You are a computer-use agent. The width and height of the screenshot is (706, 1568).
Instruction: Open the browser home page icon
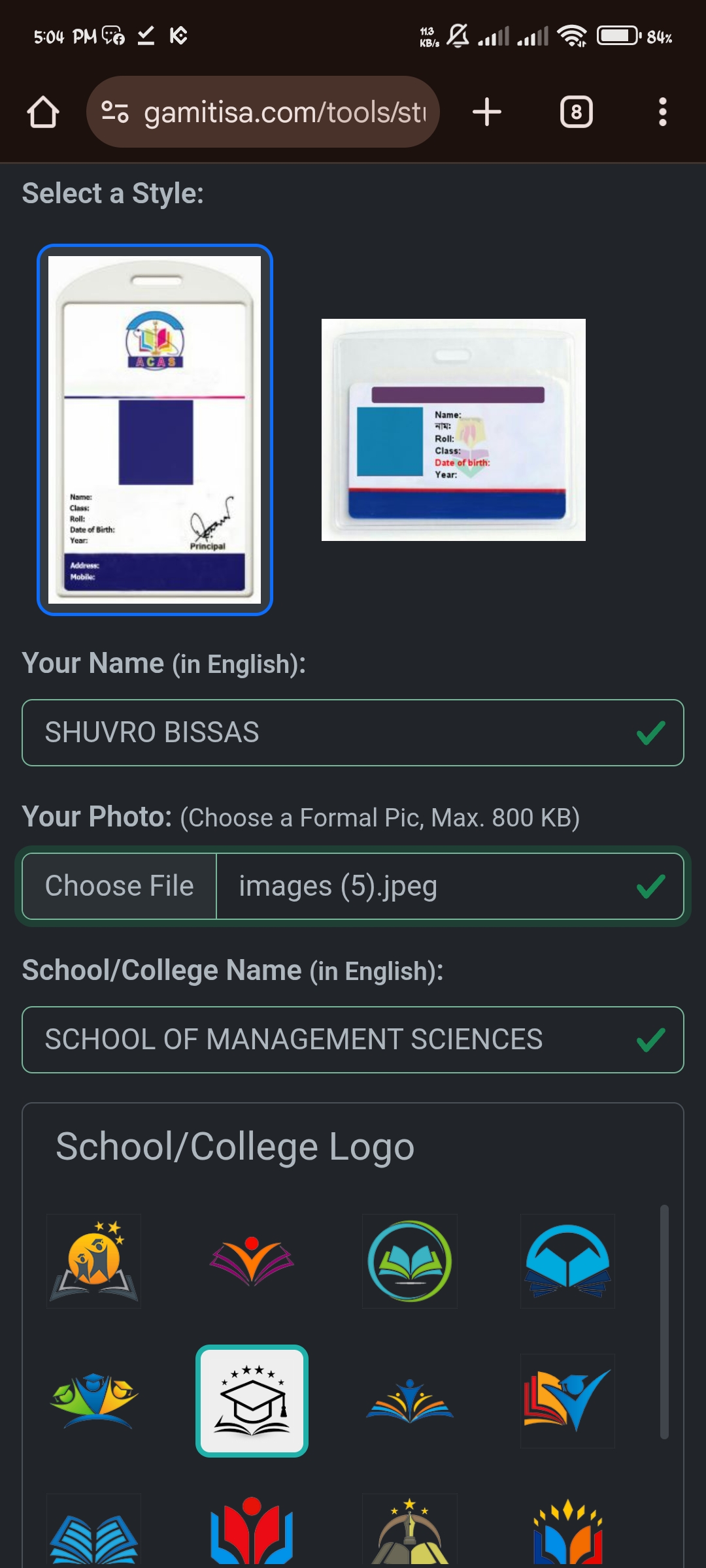click(43, 112)
